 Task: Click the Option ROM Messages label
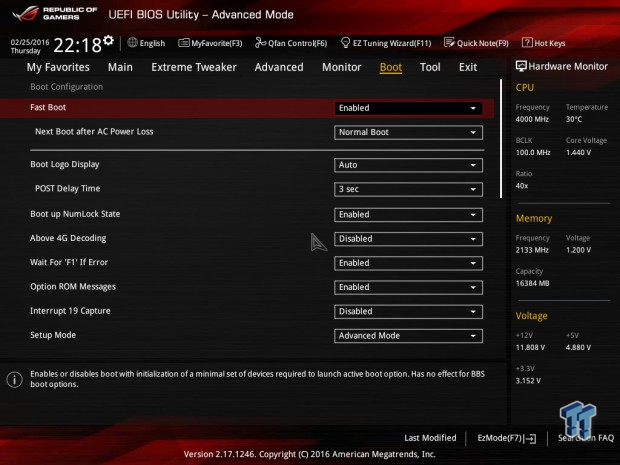(x=73, y=287)
